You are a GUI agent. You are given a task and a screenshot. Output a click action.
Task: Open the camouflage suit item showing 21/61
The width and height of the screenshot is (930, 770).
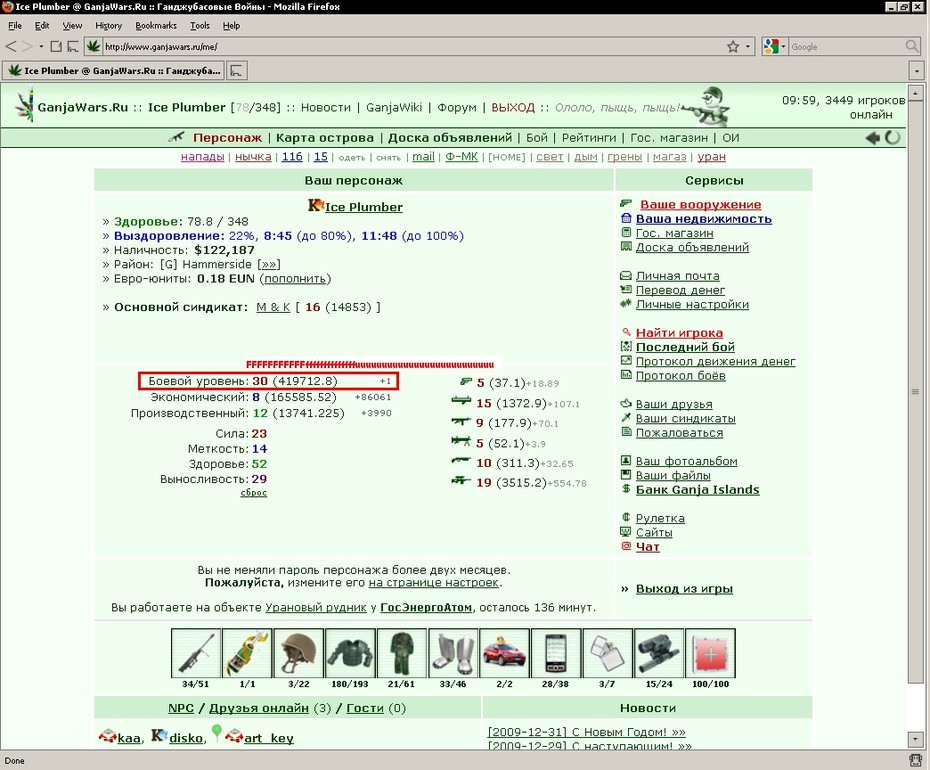coord(402,653)
